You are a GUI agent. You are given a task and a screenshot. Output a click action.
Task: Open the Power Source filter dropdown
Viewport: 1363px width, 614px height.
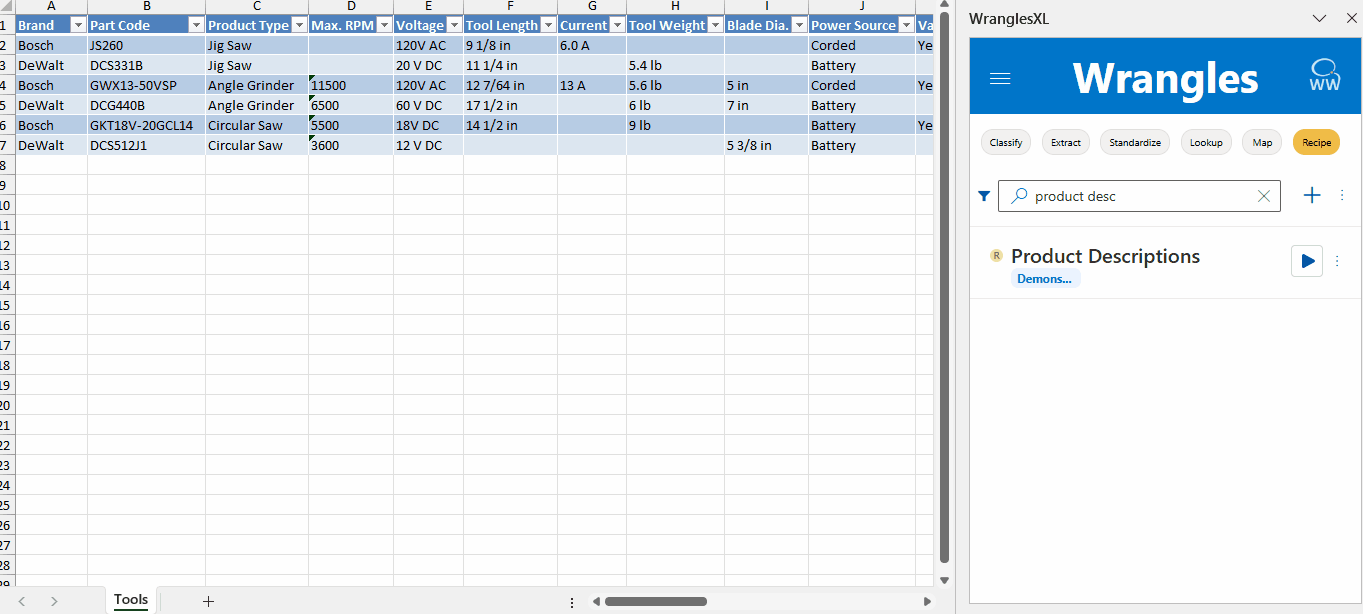[x=905, y=24]
